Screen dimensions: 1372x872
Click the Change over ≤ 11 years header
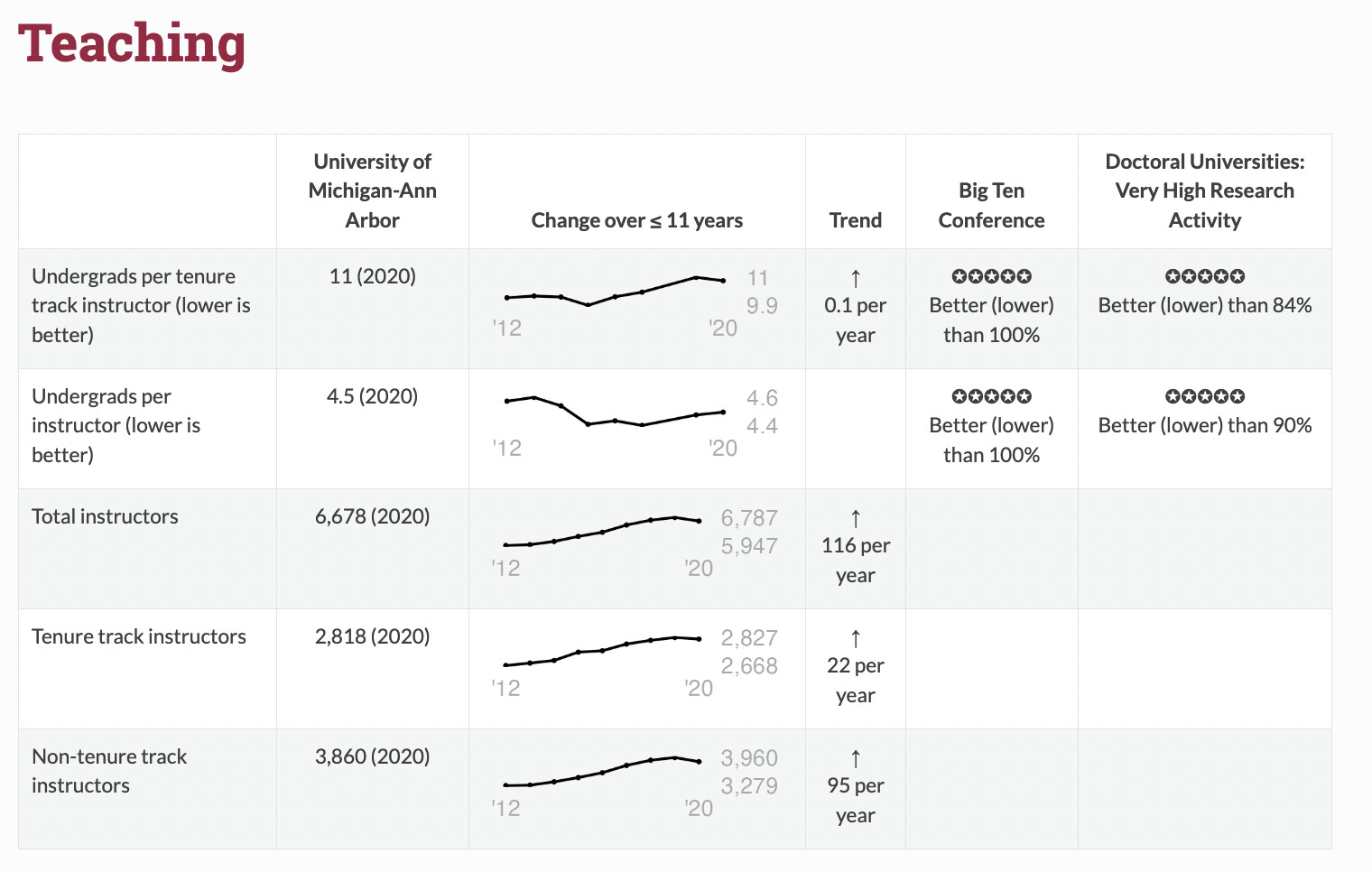[636, 220]
